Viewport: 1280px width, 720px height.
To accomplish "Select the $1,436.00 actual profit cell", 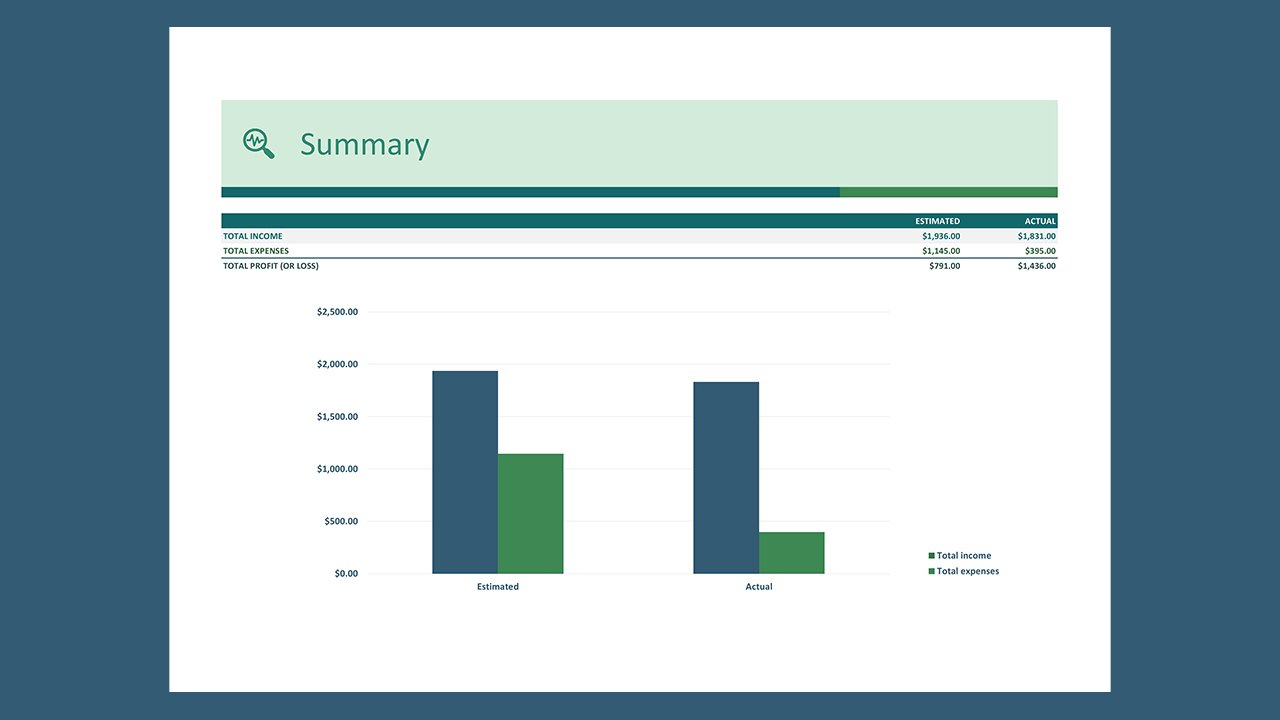I will (1037, 265).
